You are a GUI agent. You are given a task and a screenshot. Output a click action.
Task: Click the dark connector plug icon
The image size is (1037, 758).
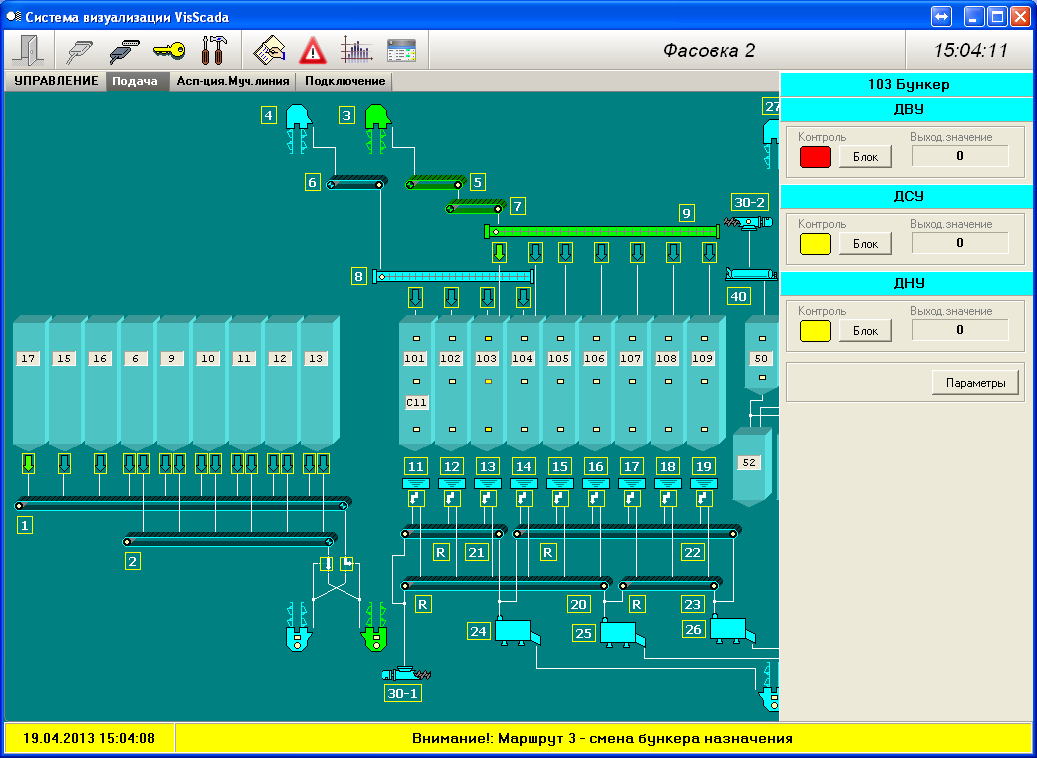[124, 50]
